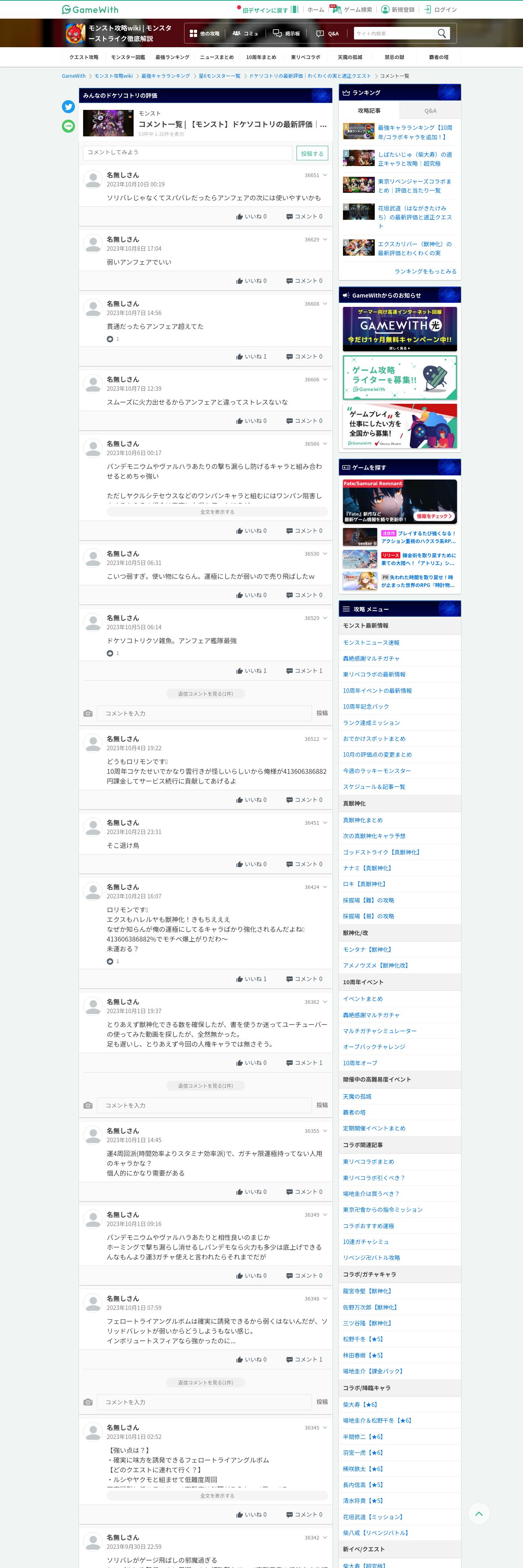523x1568 pixels.
Task: Click ログイン icon in top bar
Action: tap(427, 9)
